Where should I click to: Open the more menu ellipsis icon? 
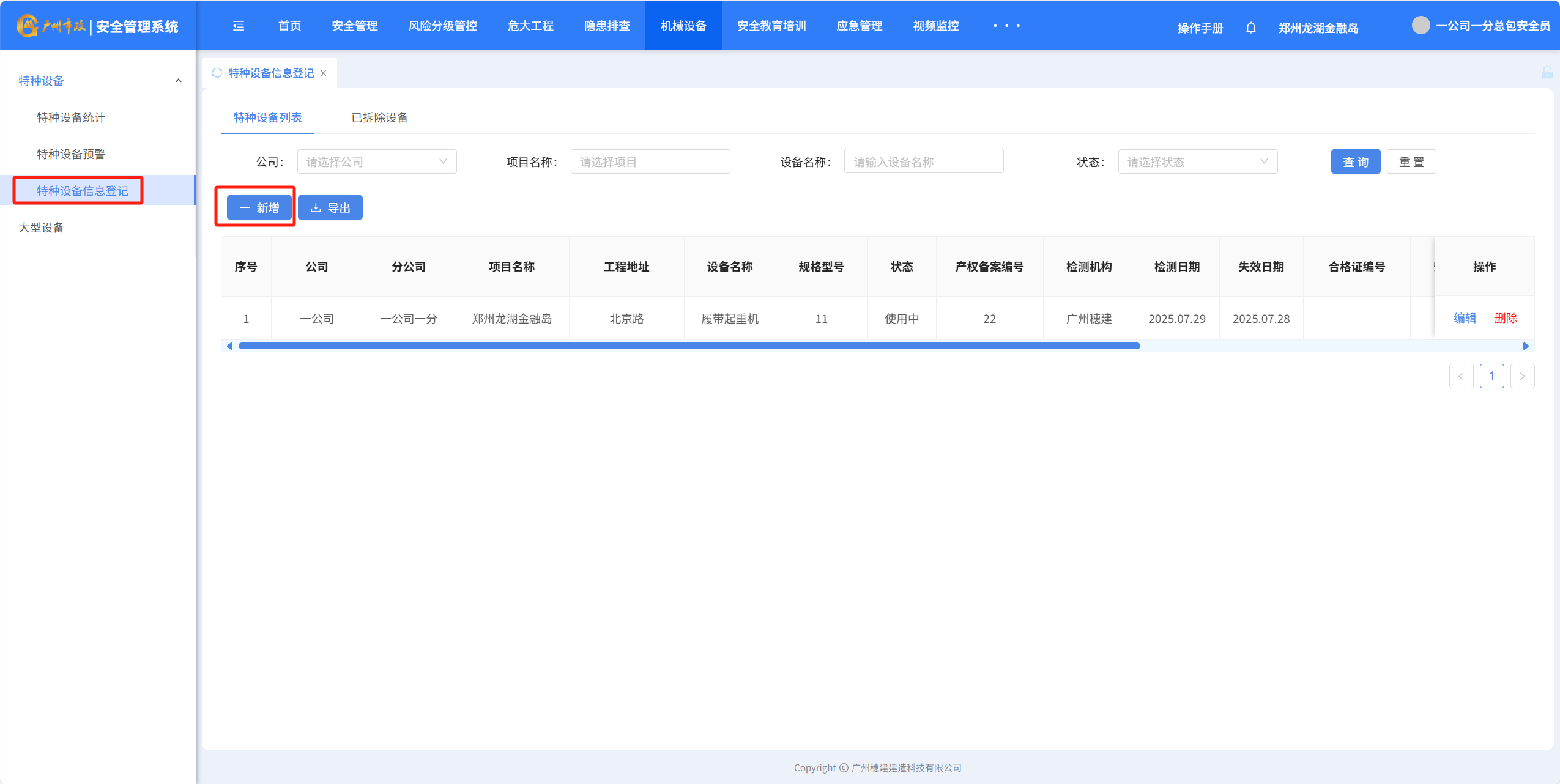click(x=1006, y=26)
